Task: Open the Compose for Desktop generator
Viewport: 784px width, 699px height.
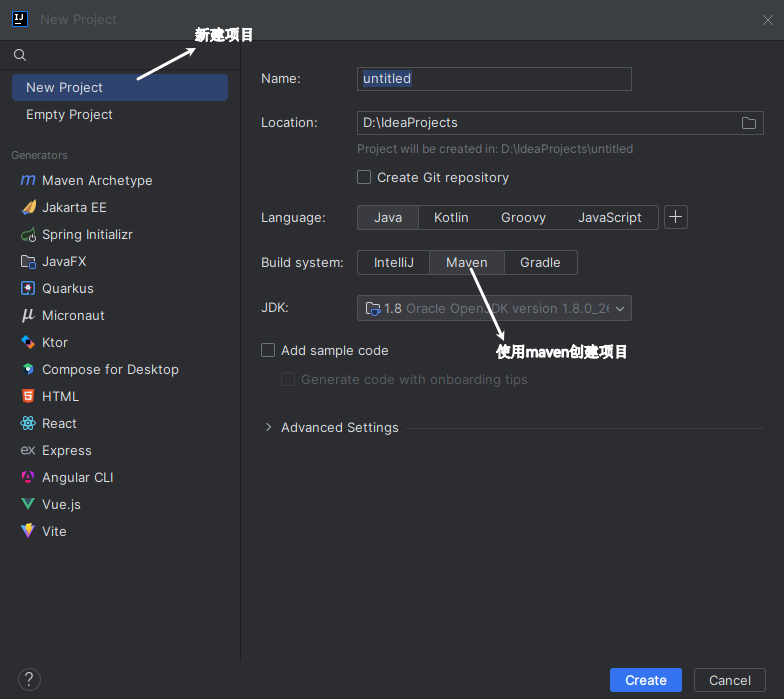Action: pos(110,370)
